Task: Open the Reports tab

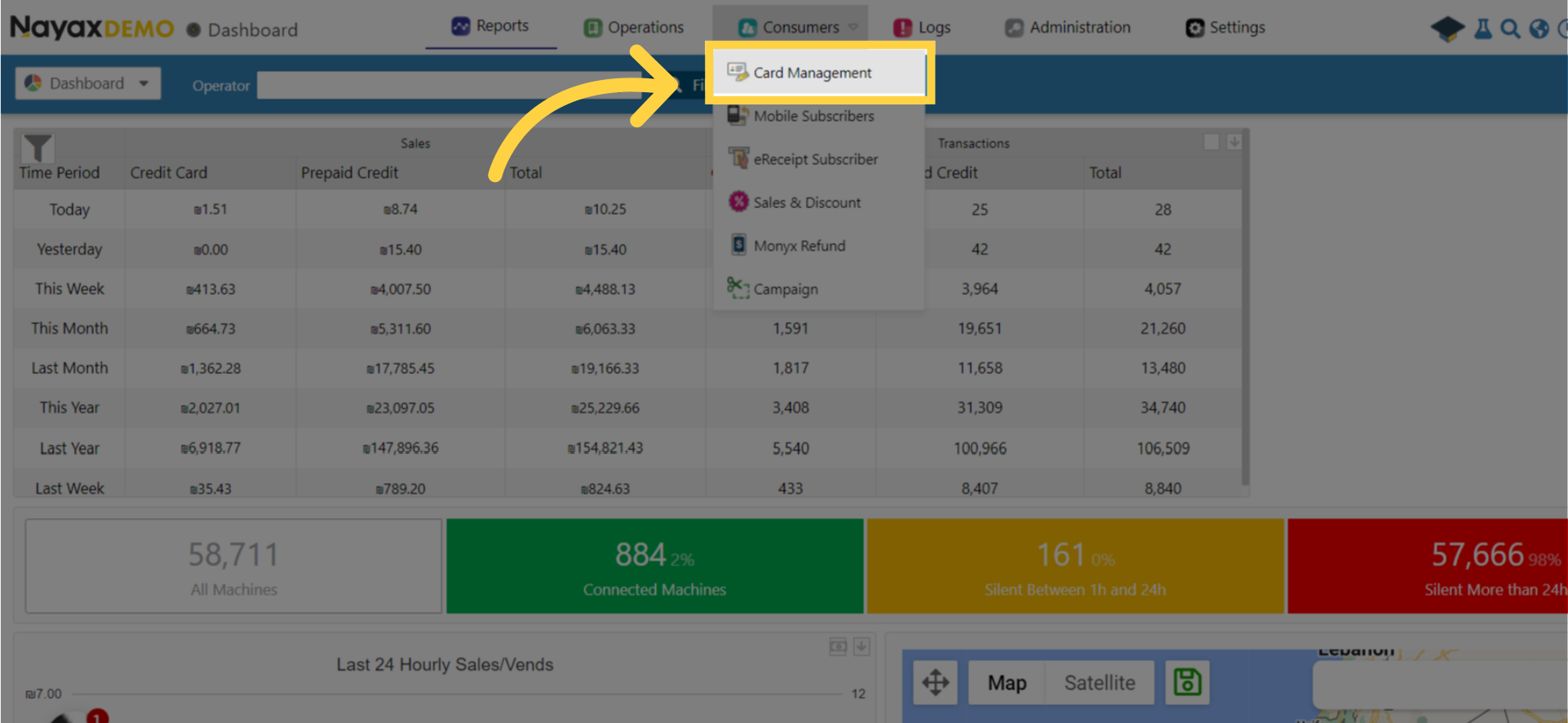Action: pyautogui.click(x=490, y=26)
